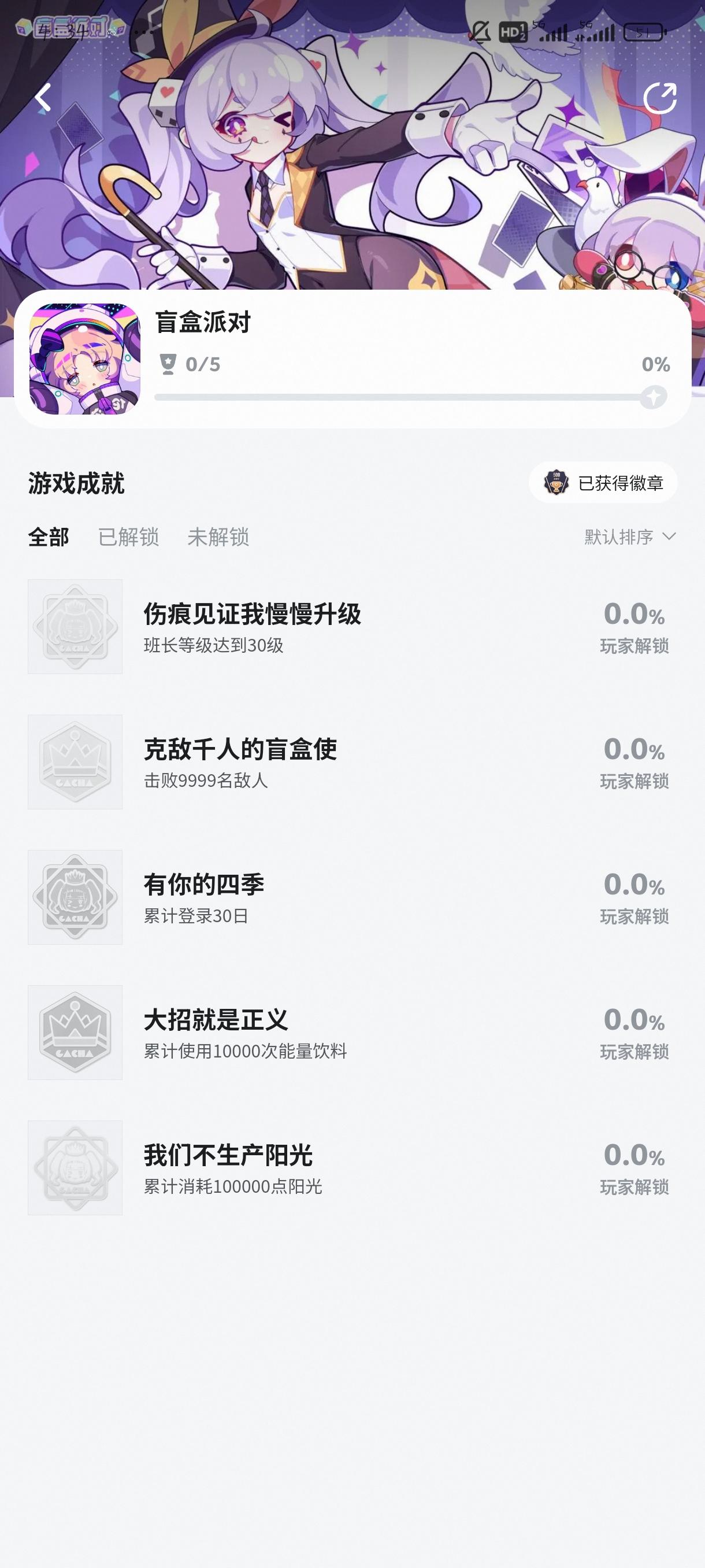Tap the 有你的四季 achievement badge icon
The width and height of the screenshot is (705, 1568).
tap(75, 897)
